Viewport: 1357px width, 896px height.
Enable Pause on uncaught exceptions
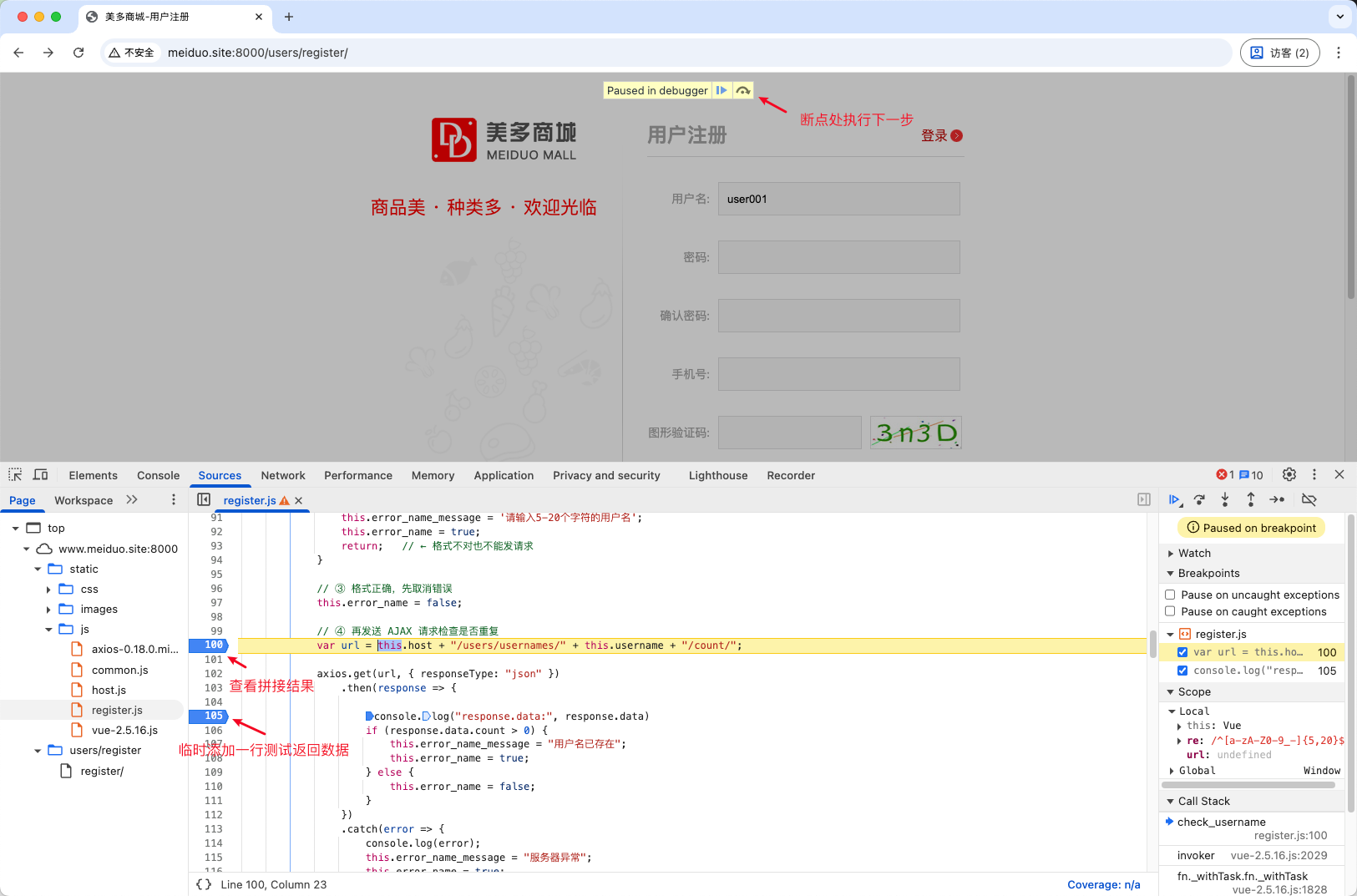click(x=1170, y=595)
